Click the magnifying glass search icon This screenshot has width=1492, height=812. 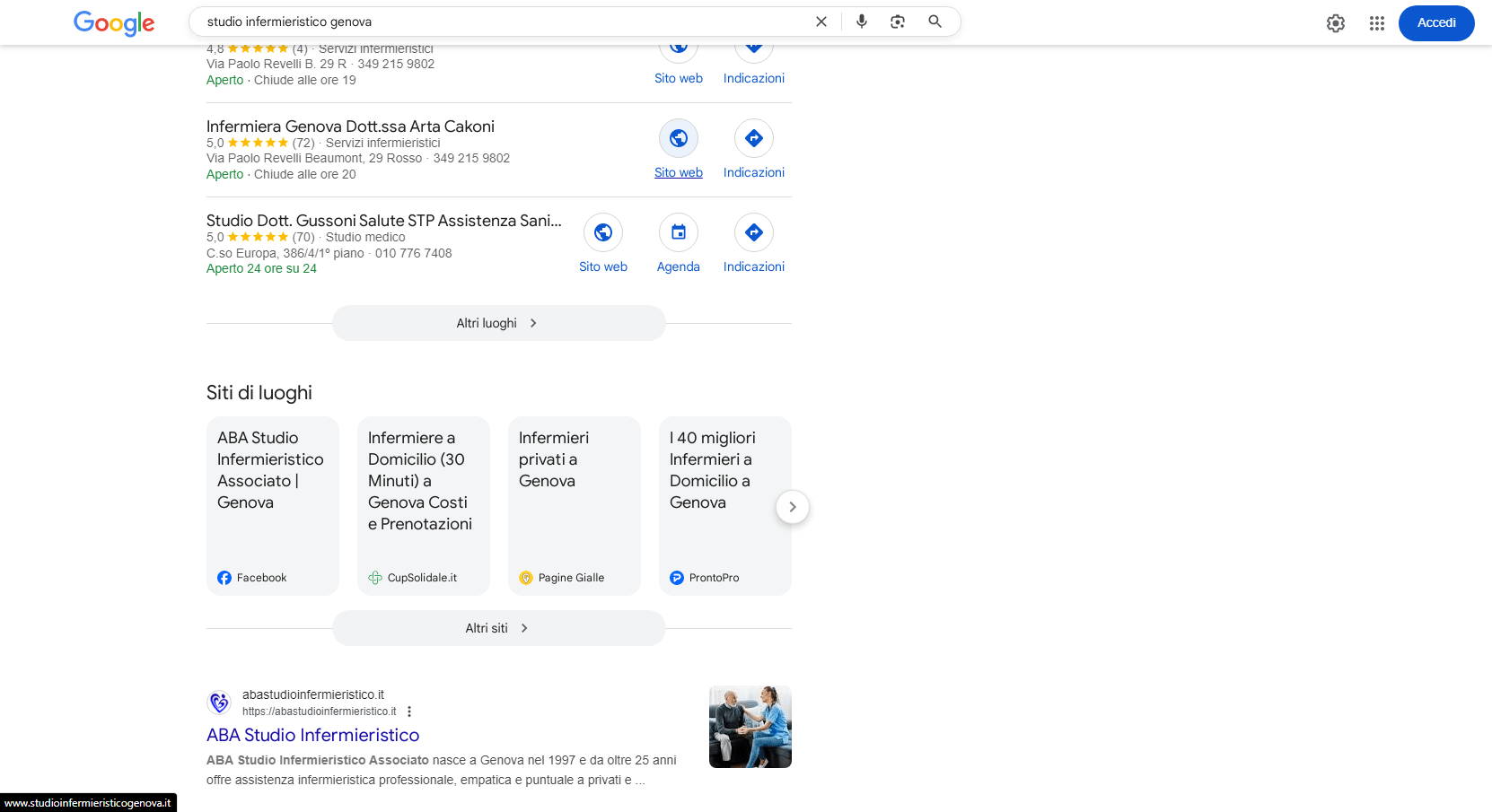pos(935,22)
